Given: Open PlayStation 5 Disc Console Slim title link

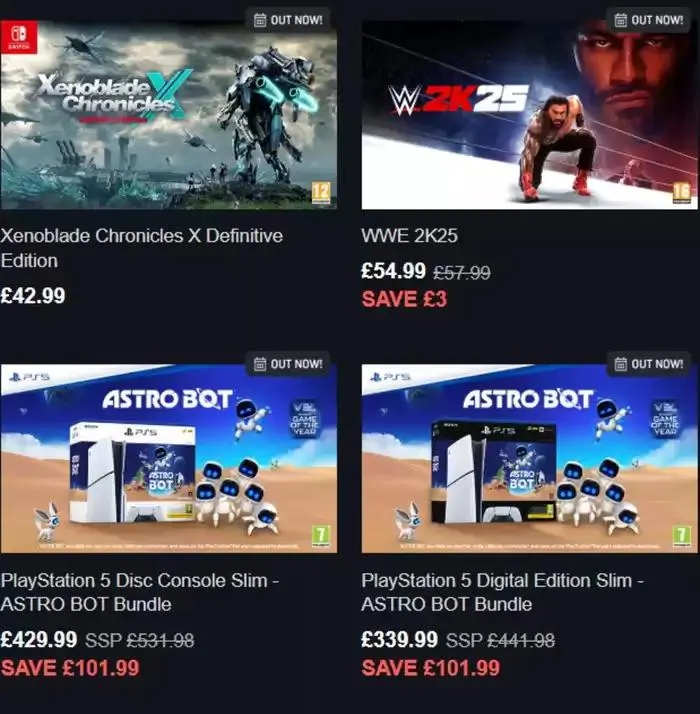Looking at the screenshot, I should (x=140, y=592).
